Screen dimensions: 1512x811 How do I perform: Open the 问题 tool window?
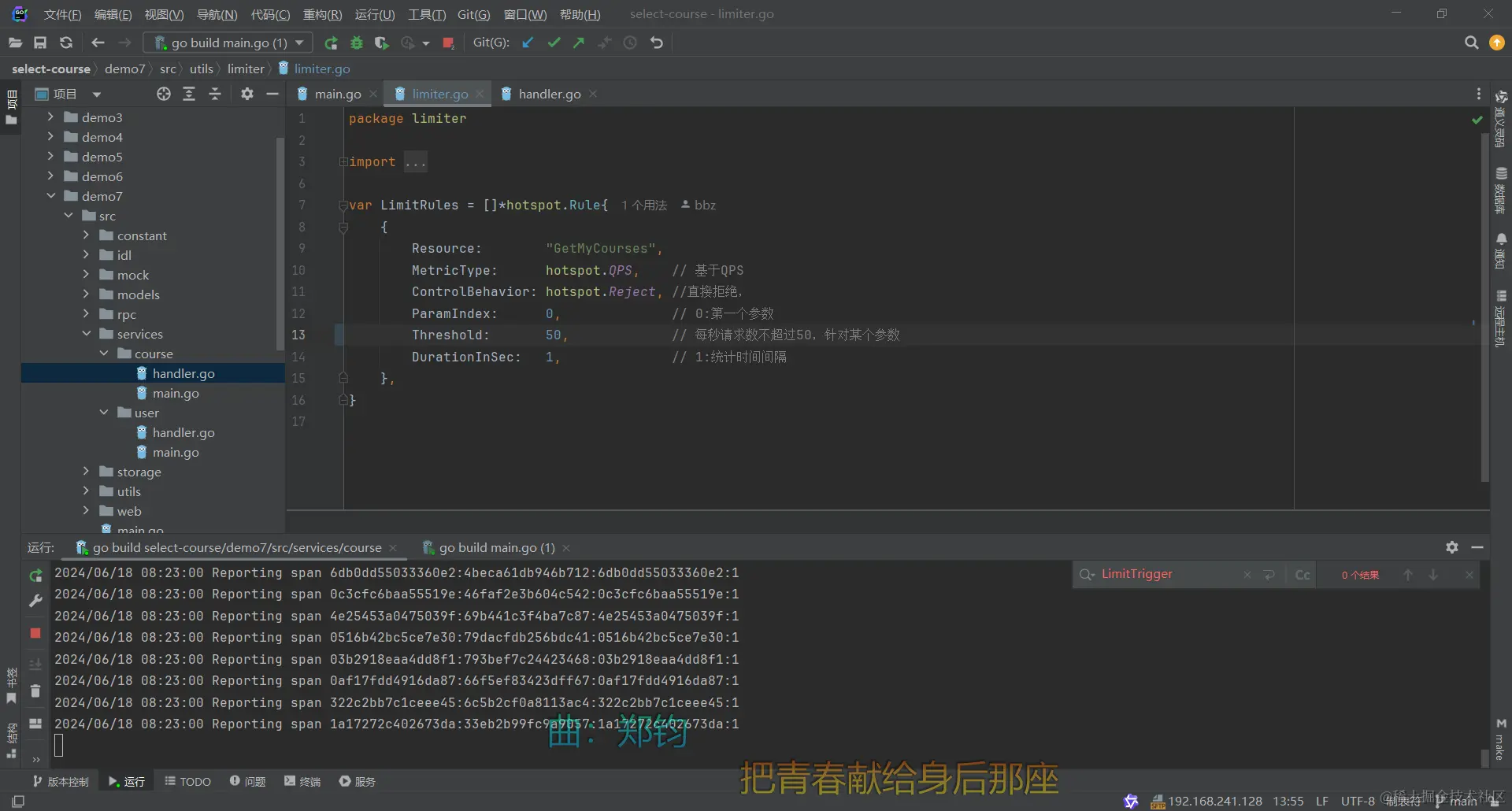pyautogui.click(x=247, y=781)
